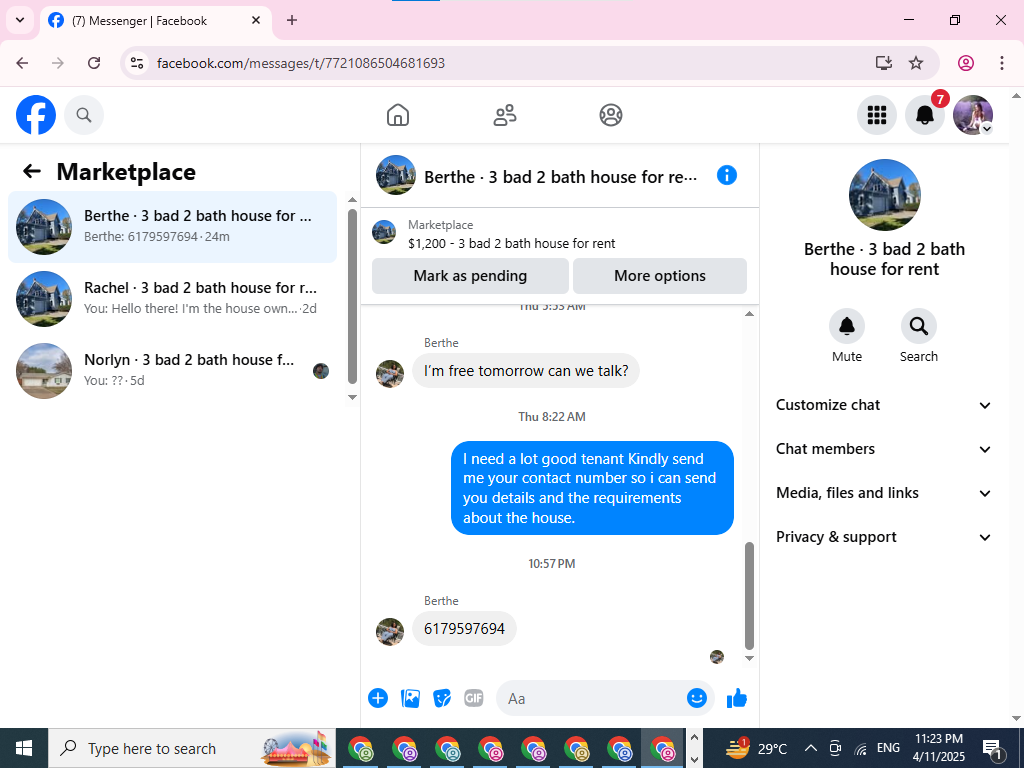Image resolution: width=1024 pixels, height=768 pixels.
Task: Open account profile picture menu
Action: tap(973, 115)
